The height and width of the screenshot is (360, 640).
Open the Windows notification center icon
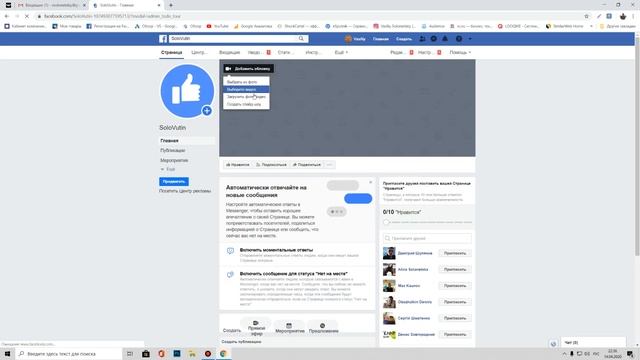pyautogui.click(x=631, y=353)
